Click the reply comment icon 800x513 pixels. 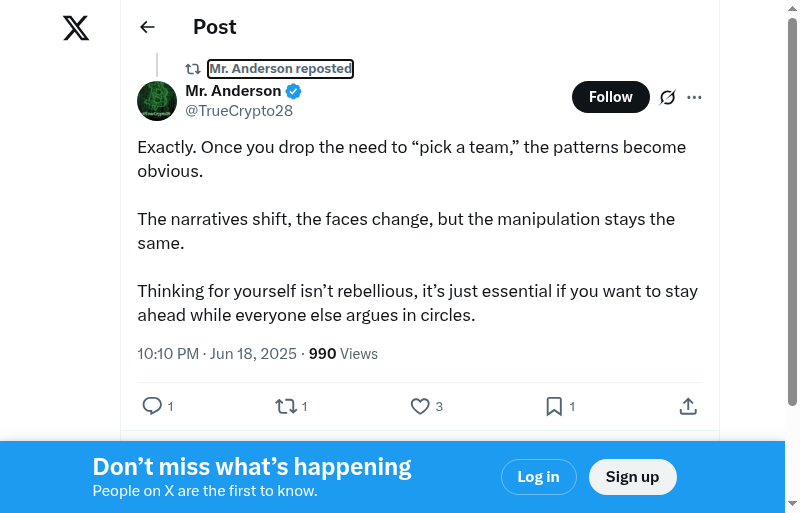(x=152, y=406)
